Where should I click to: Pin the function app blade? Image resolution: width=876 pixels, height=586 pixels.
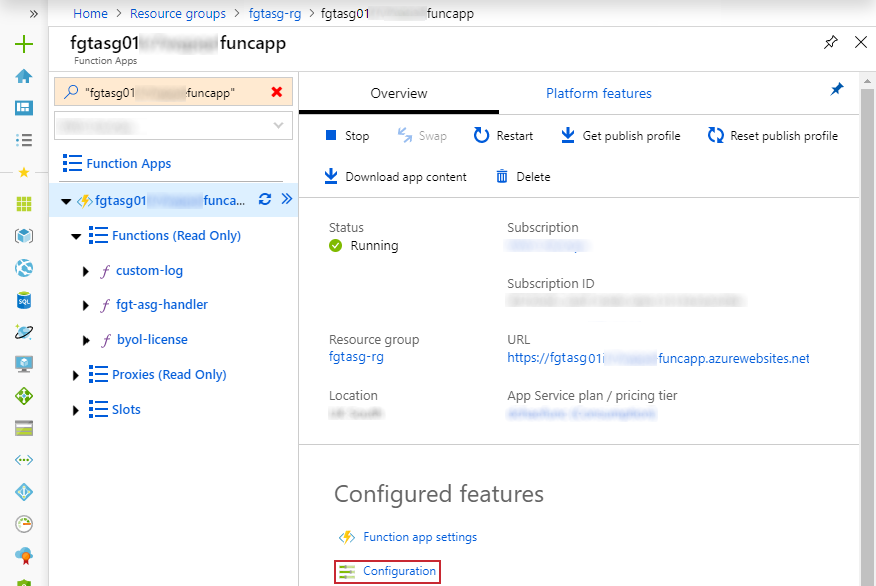(x=830, y=43)
